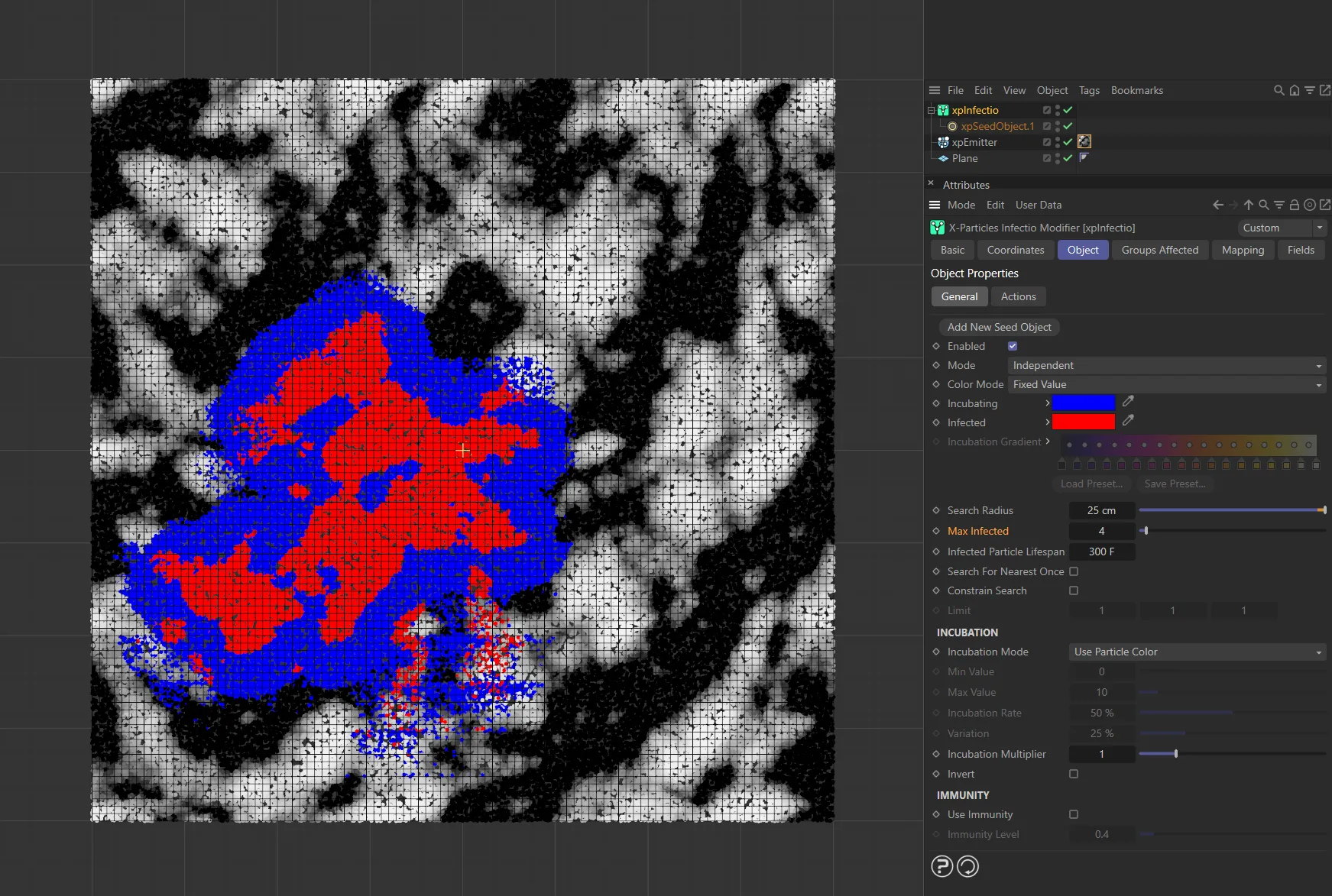
Task: Click the lock icon in Attributes header
Action: coord(1294,205)
